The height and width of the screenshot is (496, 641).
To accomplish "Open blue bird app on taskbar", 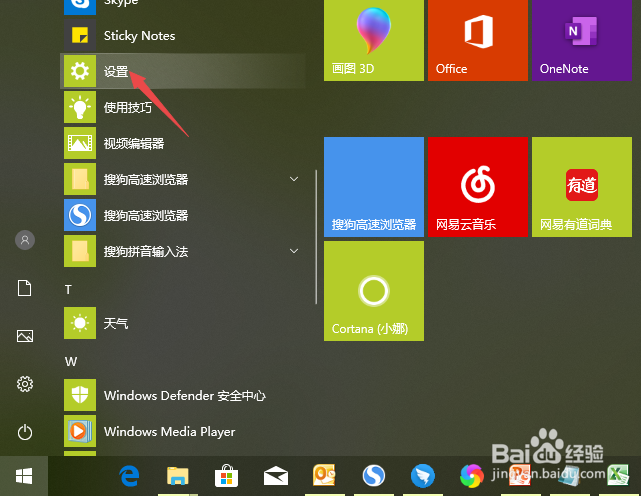I will (423, 476).
